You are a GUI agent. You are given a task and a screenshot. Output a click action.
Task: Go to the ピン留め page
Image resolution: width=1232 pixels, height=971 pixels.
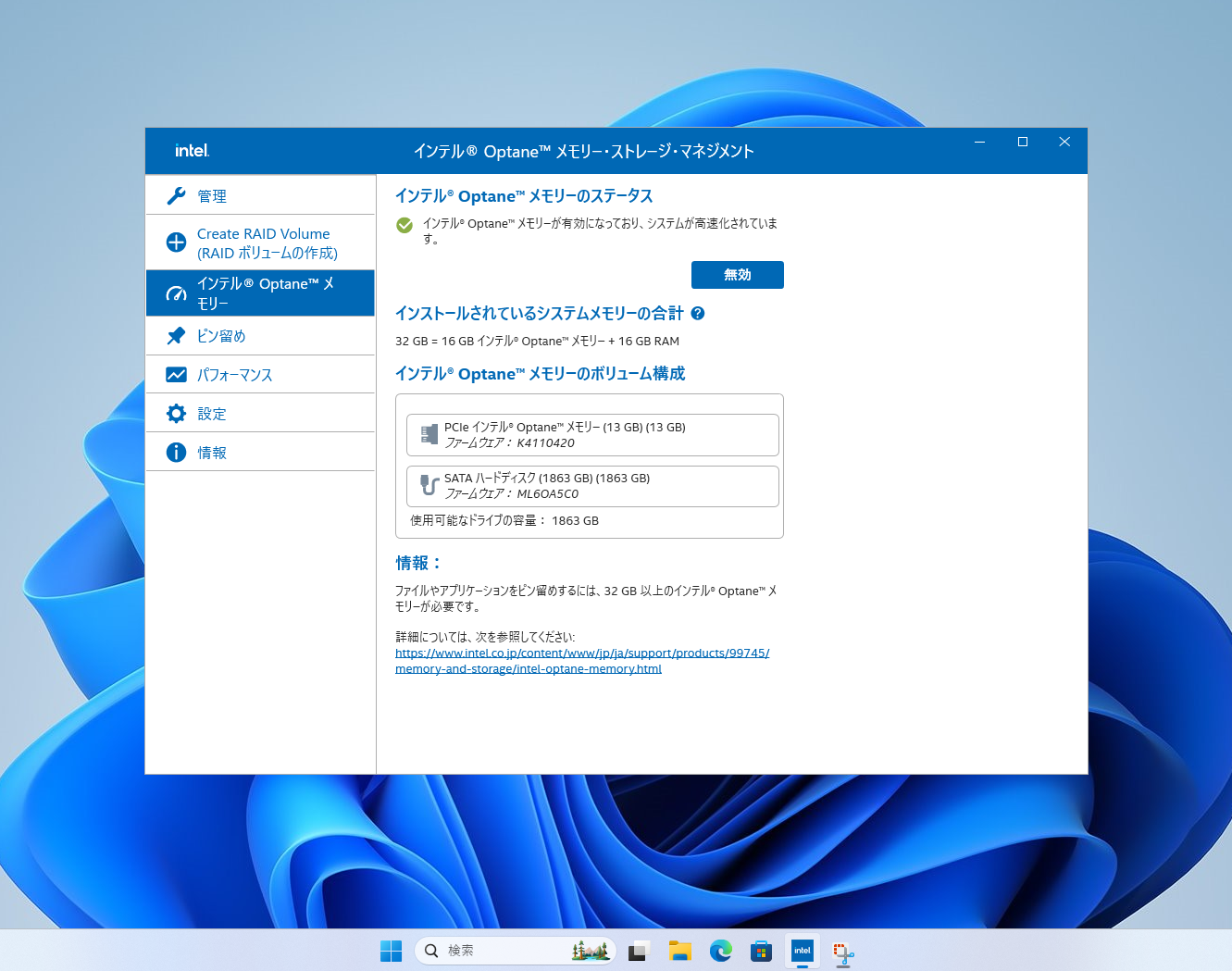pos(260,336)
